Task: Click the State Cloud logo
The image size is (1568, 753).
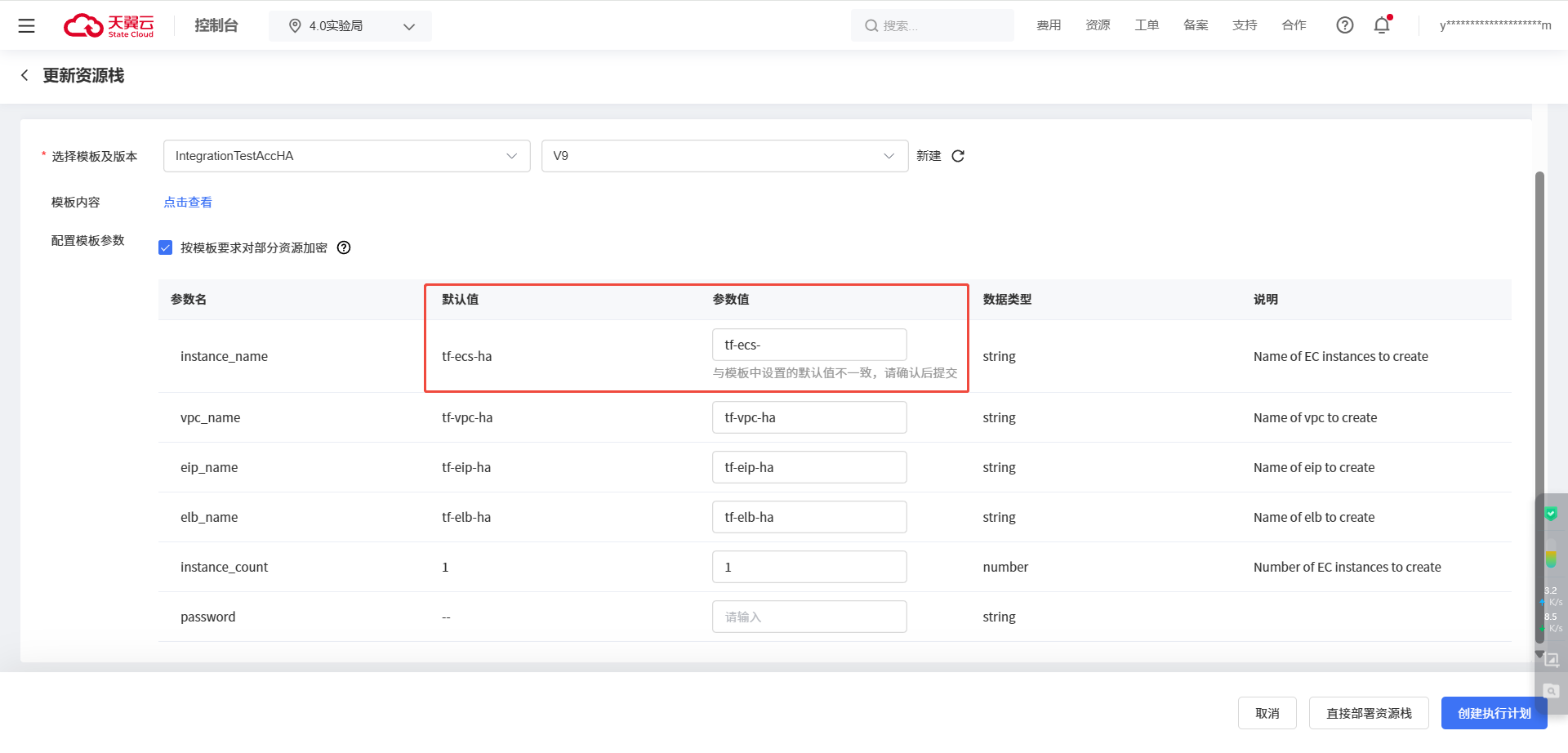Action: coord(109,26)
